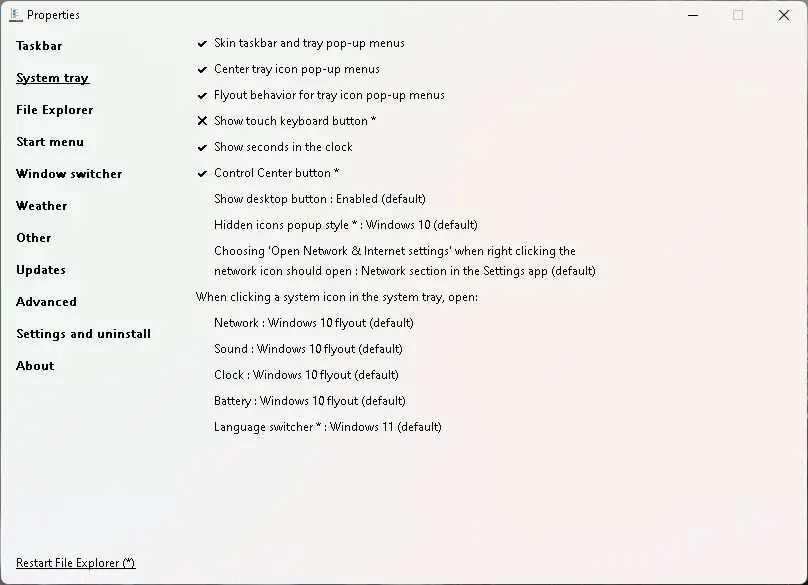This screenshot has height=585, width=808.
Task: Open the File Explorer section
Action: pyautogui.click(x=54, y=110)
